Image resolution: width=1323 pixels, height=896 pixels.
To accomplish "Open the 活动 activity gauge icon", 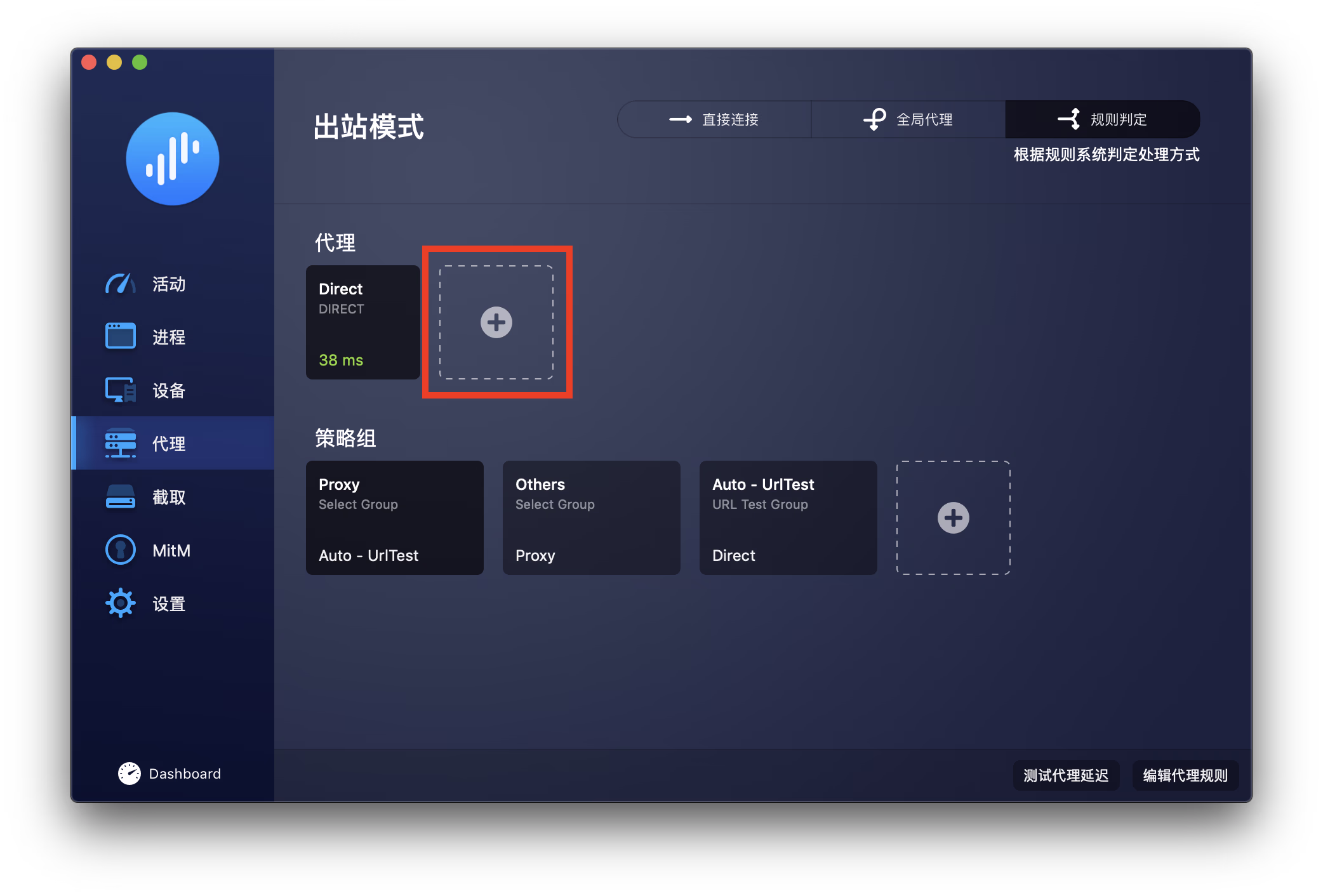I will click(120, 284).
